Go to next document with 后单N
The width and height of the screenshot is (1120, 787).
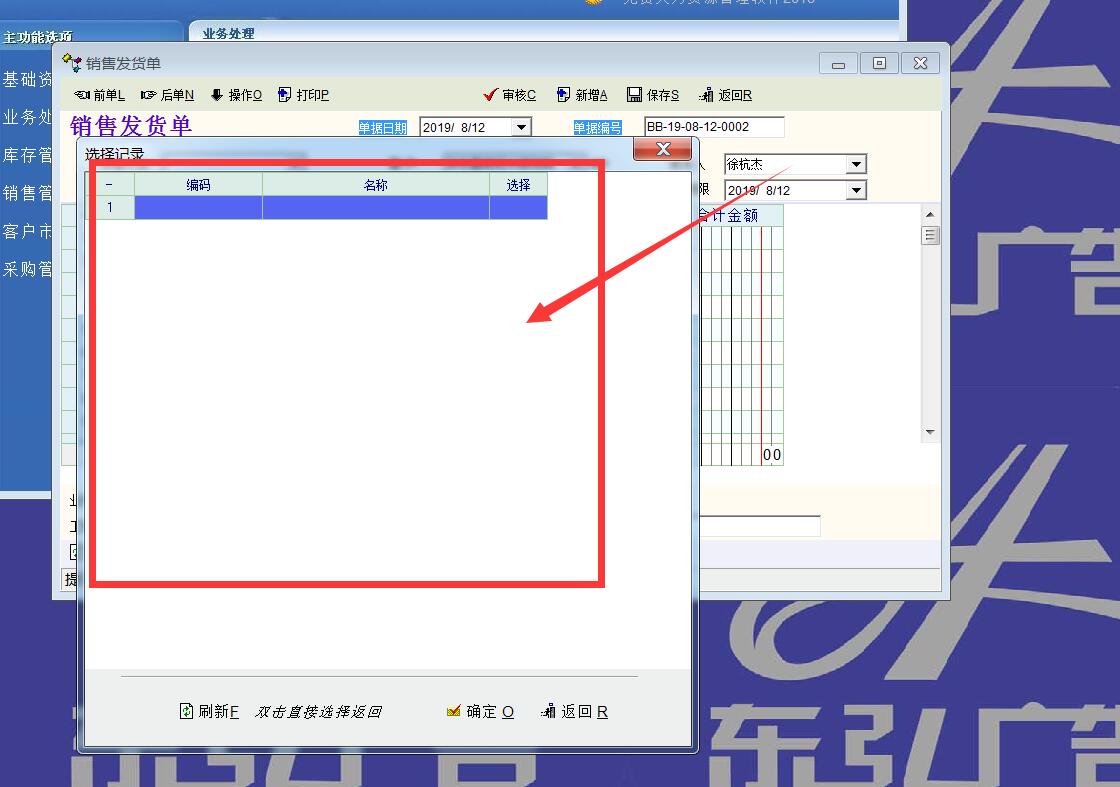click(168, 95)
